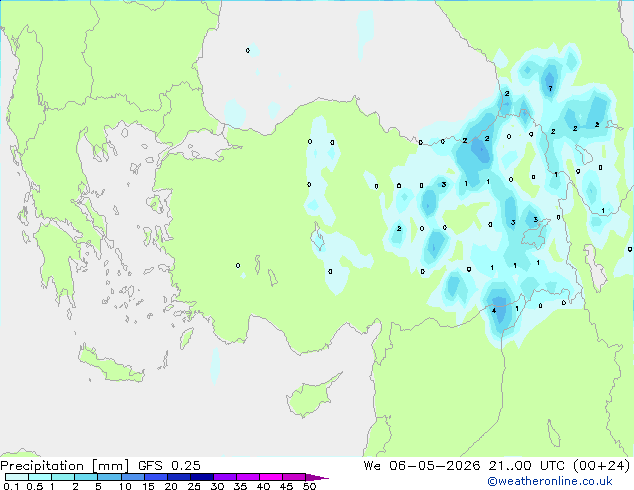Click the 'GFS 0.25' model label
The height and width of the screenshot is (490, 634).
click(x=169, y=466)
